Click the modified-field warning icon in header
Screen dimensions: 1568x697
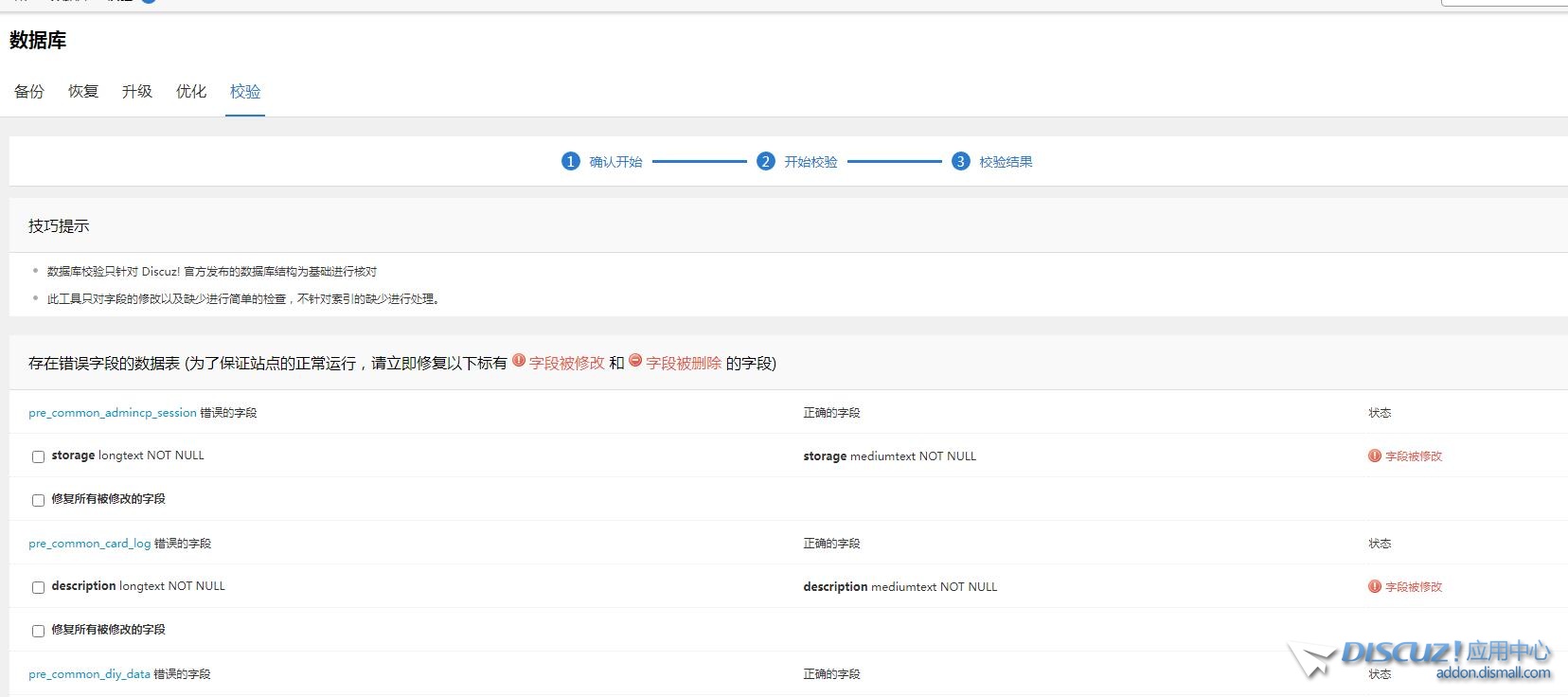coord(519,360)
